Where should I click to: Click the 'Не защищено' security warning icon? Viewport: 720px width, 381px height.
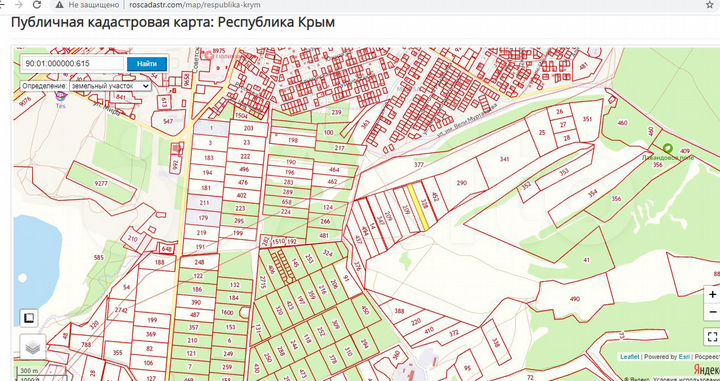(59, 5)
